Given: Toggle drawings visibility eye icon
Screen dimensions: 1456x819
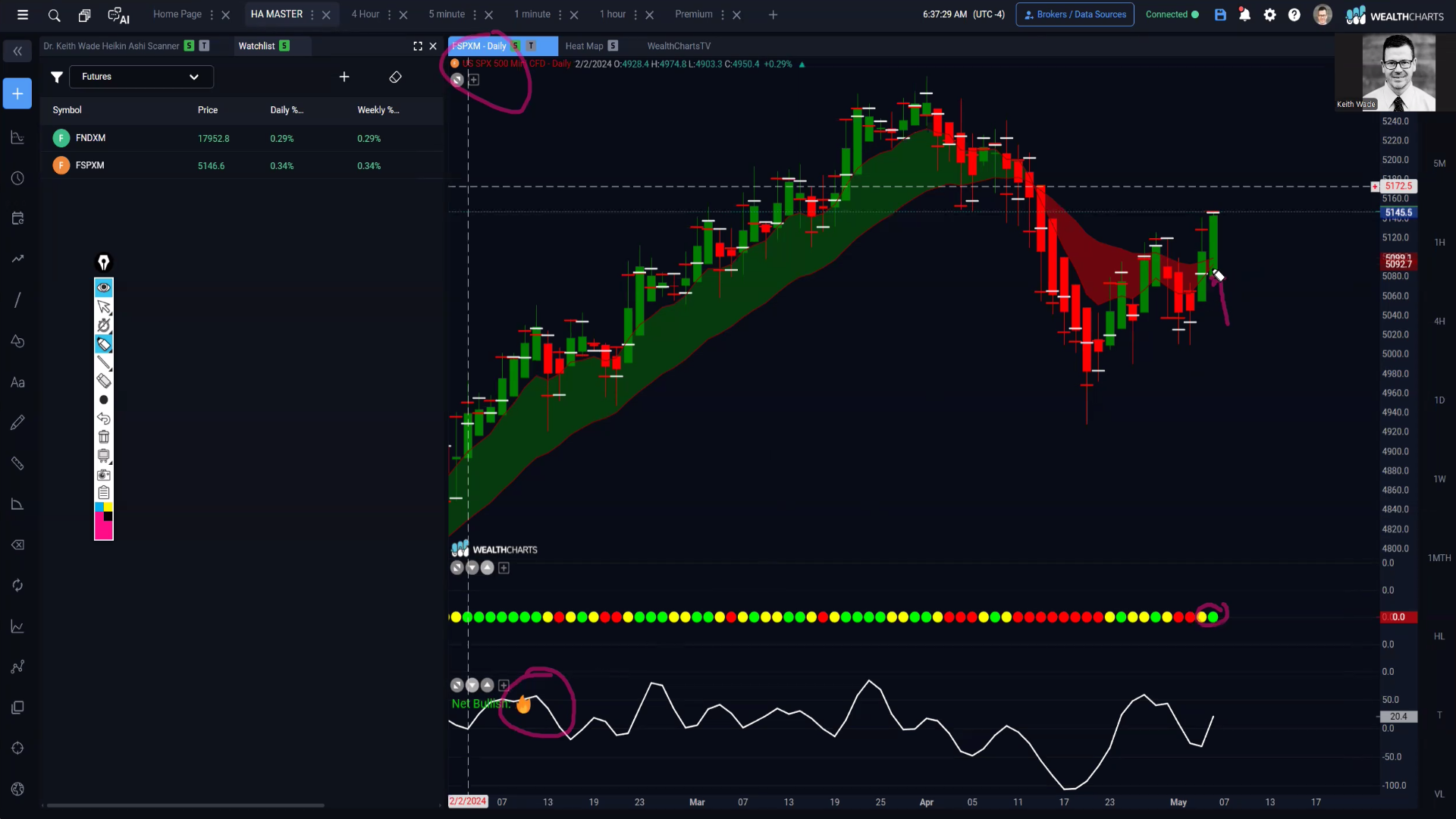Looking at the screenshot, I should click(104, 287).
